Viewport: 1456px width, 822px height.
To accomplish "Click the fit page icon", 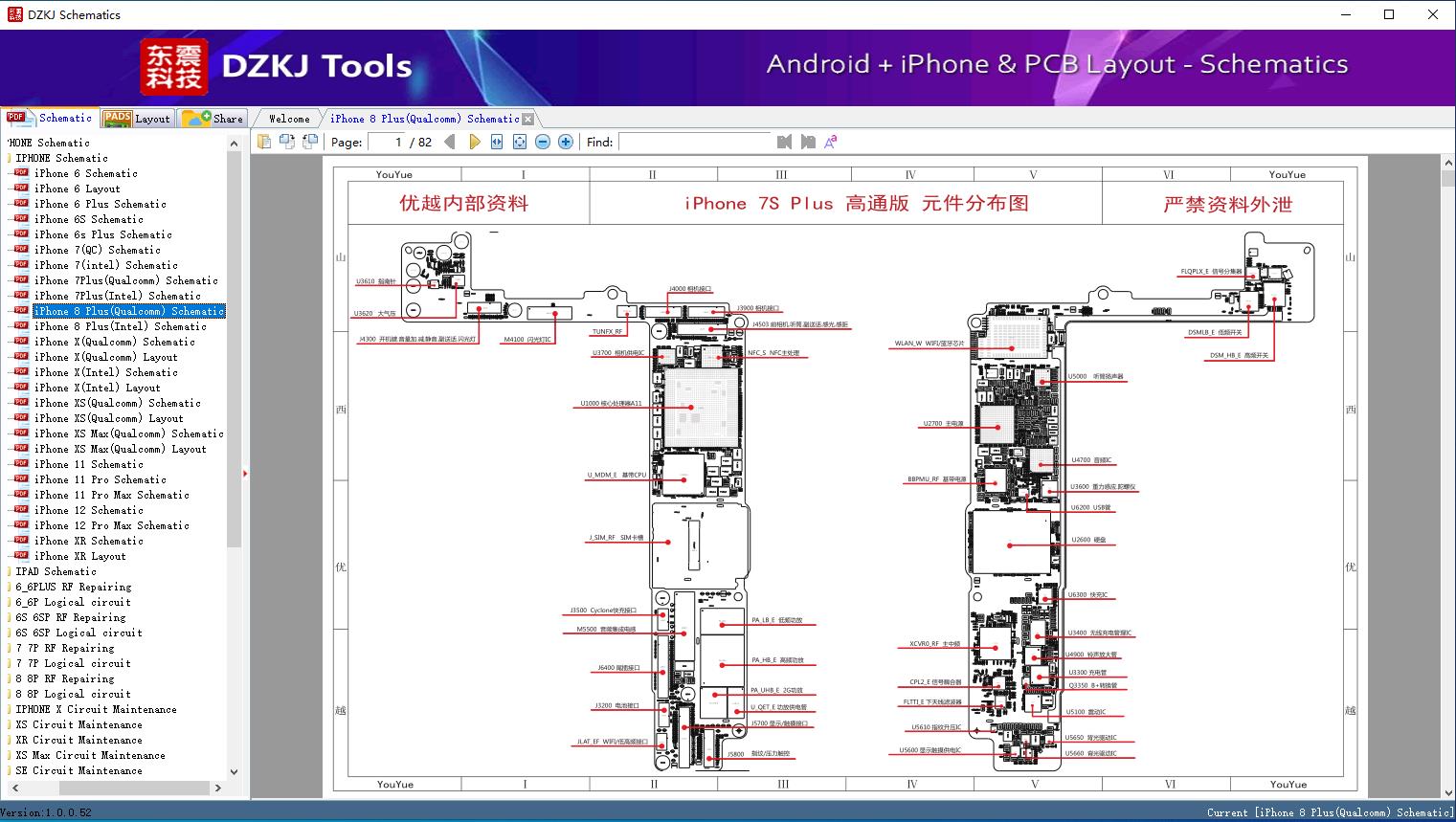I will pos(520,142).
